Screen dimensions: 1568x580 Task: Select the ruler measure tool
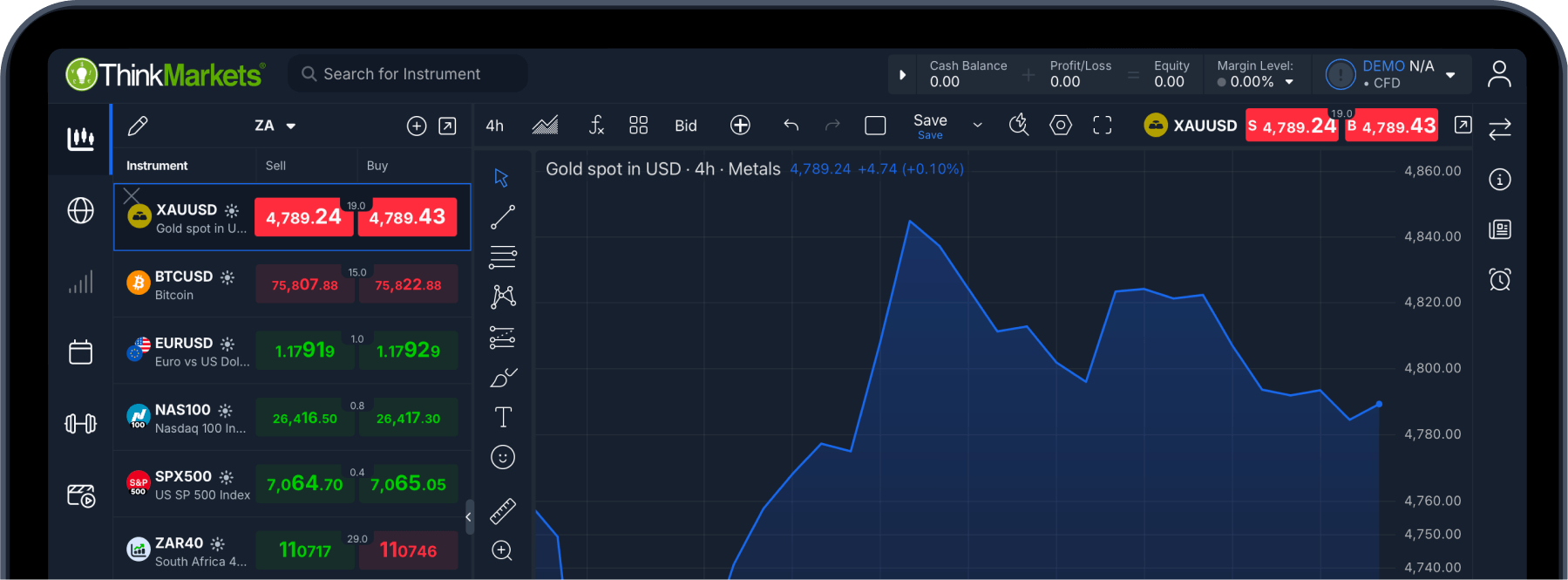click(x=503, y=511)
